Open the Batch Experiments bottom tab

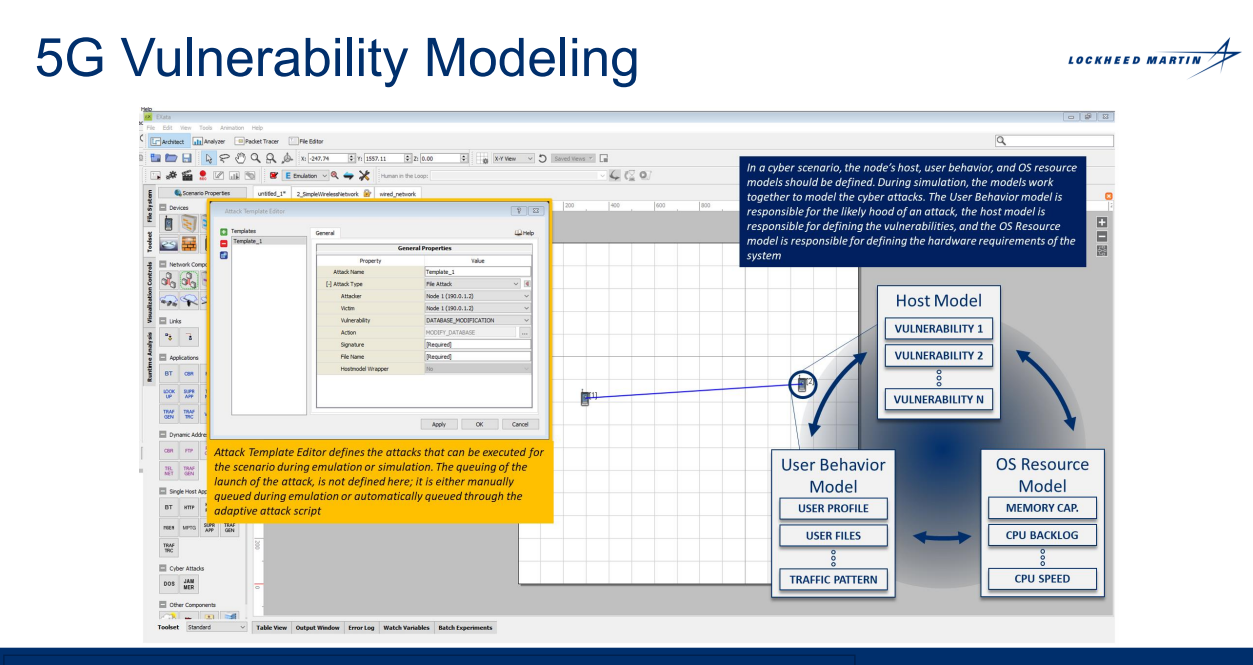465,627
